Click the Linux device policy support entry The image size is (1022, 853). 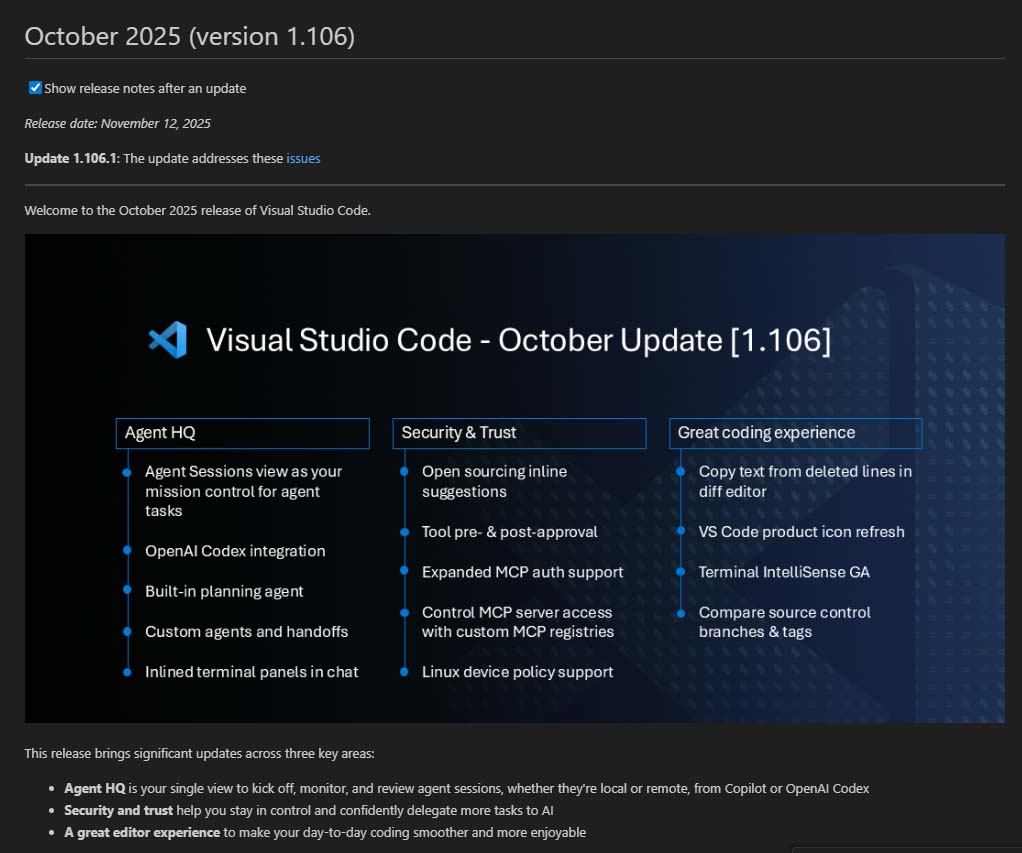click(517, 671)
